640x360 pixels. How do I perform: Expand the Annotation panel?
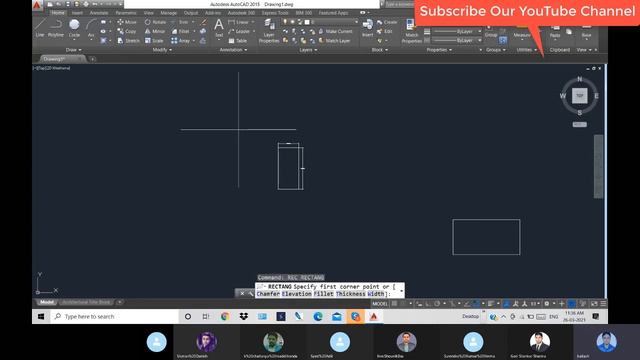click(233, 50)
